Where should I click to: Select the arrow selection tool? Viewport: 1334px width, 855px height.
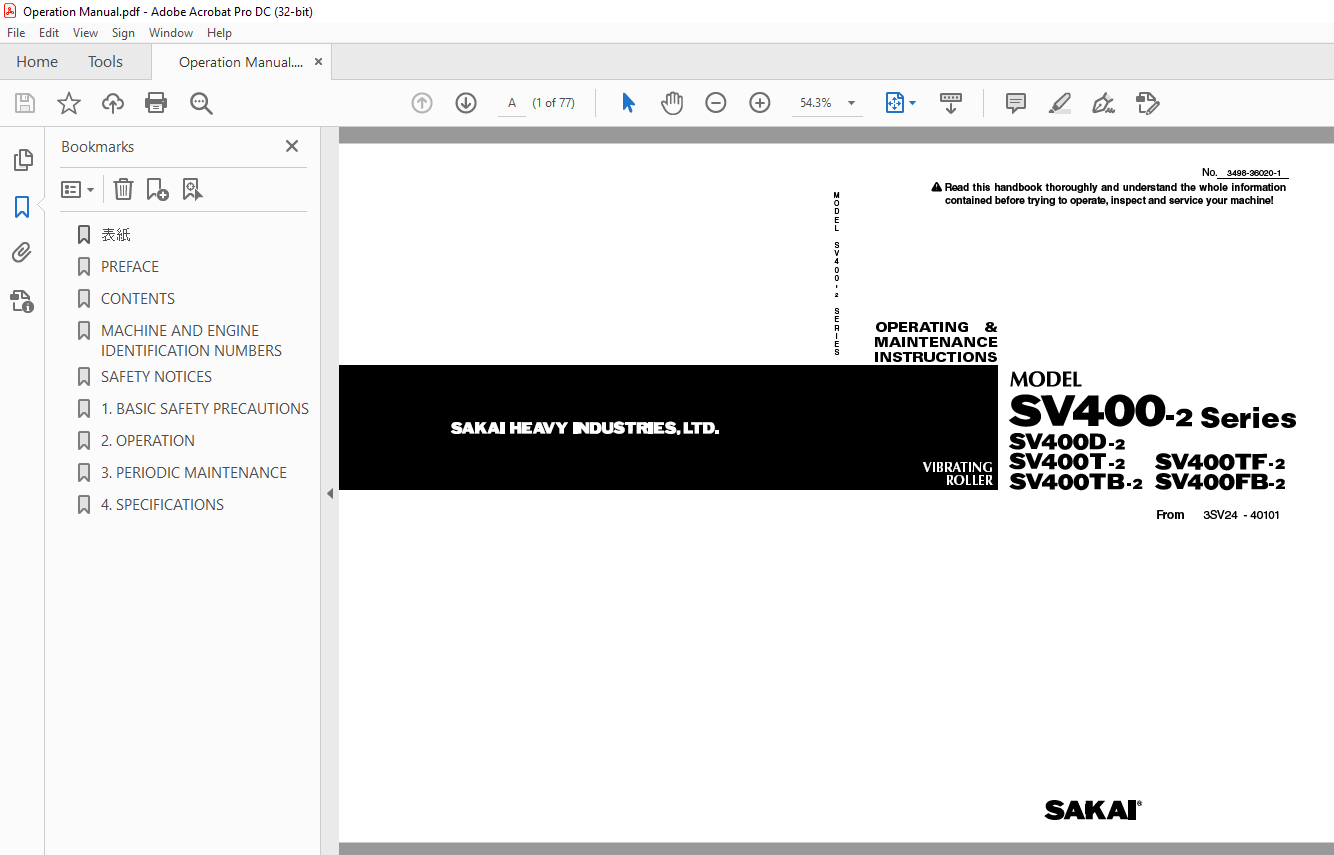(628, 103)
